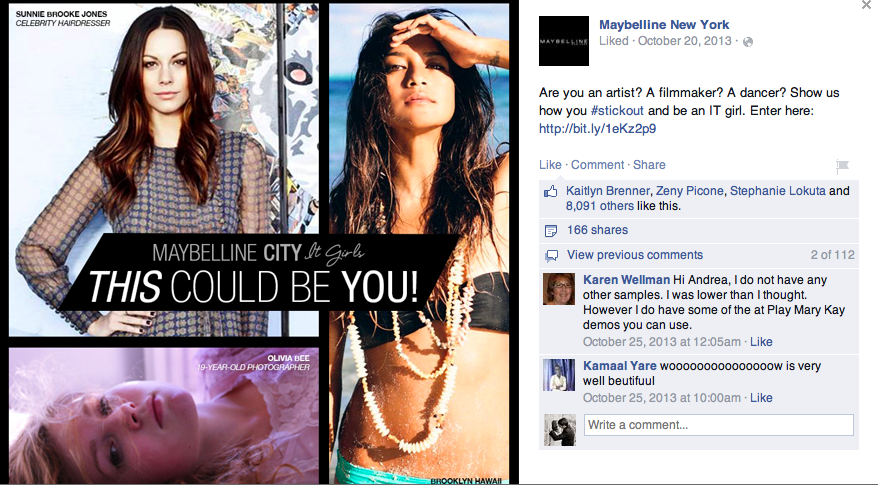This screenshot has height=485, width=878.
Task: Click the Write a comment field
Action: [x=719, y=425]
